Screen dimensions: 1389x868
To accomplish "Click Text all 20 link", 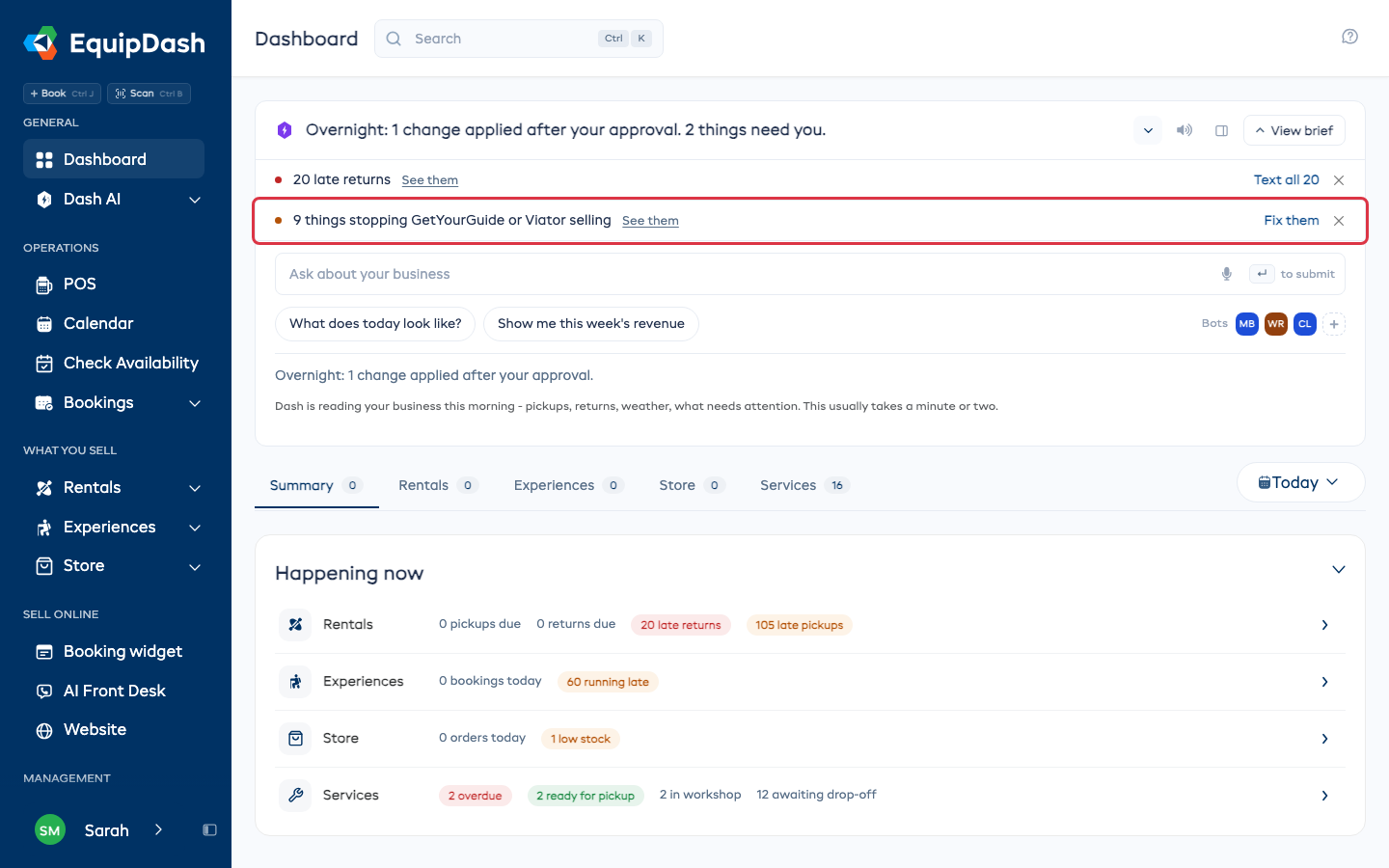I will [1287, 180].
